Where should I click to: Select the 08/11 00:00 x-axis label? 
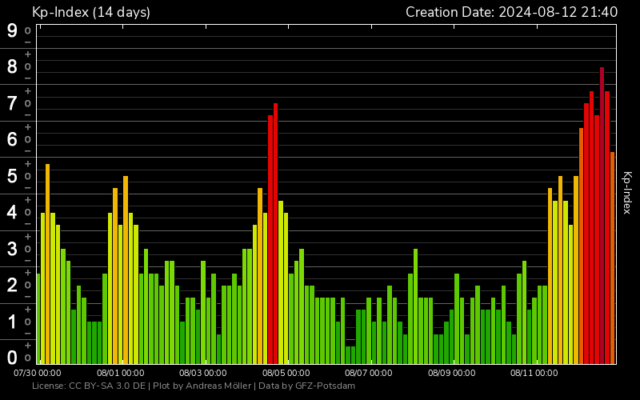[x=536, y=372]
